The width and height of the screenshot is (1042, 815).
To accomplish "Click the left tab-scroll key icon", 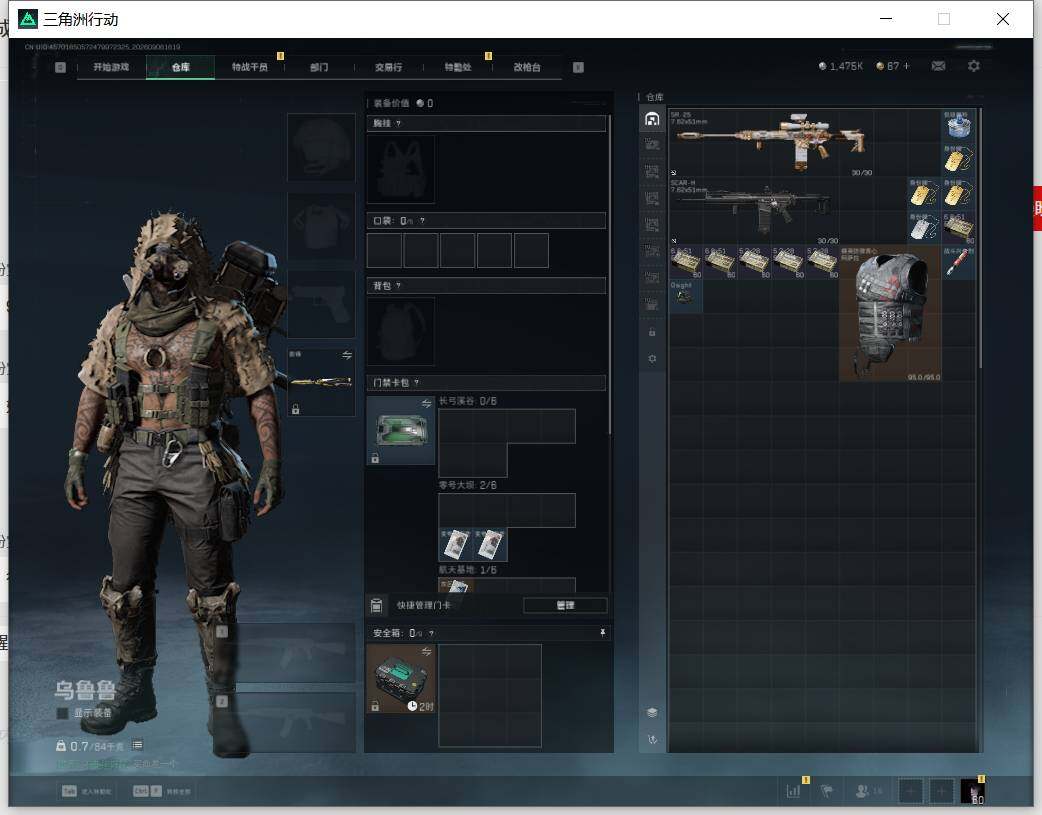I will click(60, 67).
